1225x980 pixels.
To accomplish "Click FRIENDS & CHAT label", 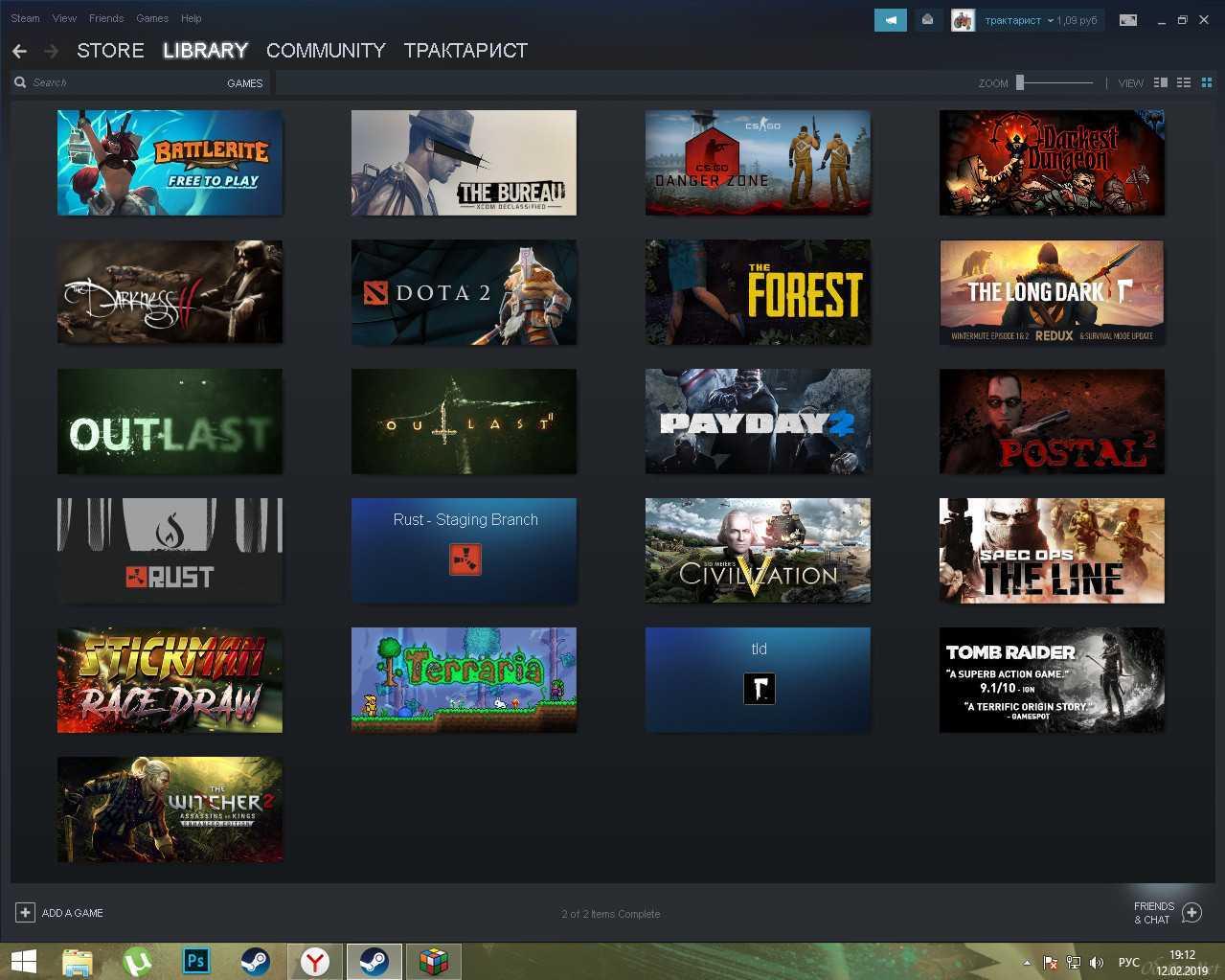I will pos(1153,913).
